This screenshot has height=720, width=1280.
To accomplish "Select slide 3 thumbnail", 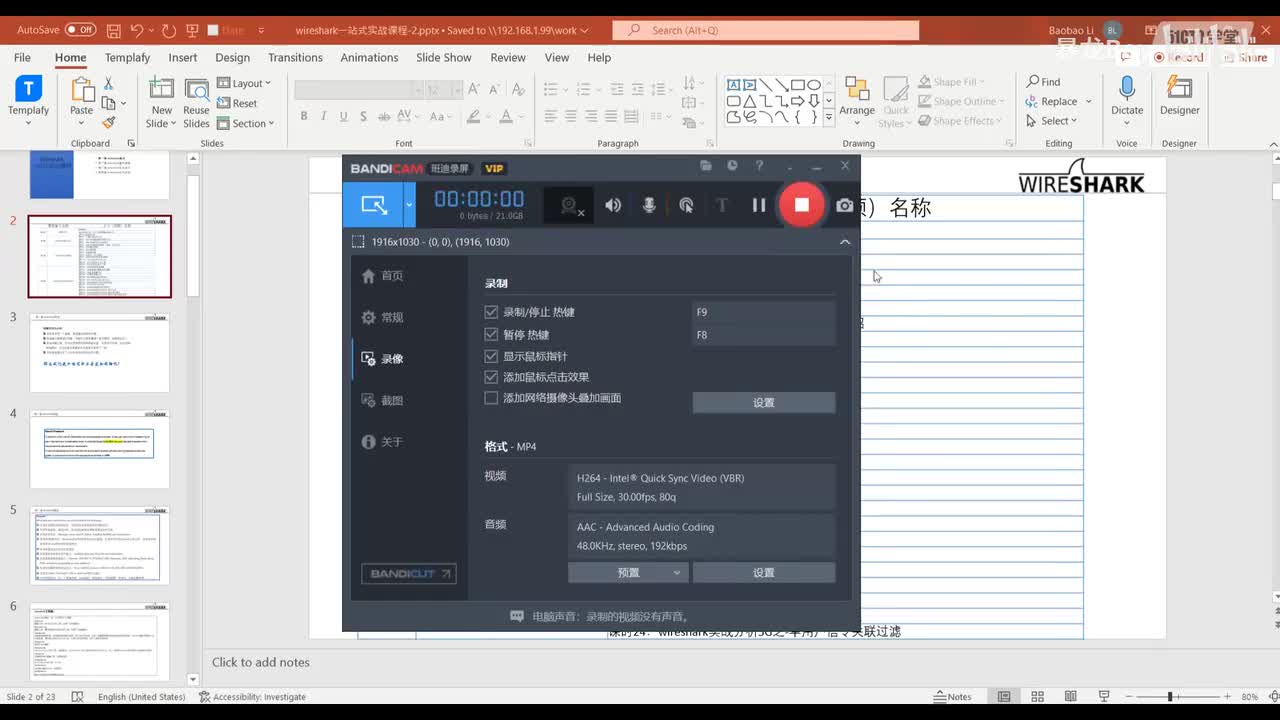I will (100, 352).
